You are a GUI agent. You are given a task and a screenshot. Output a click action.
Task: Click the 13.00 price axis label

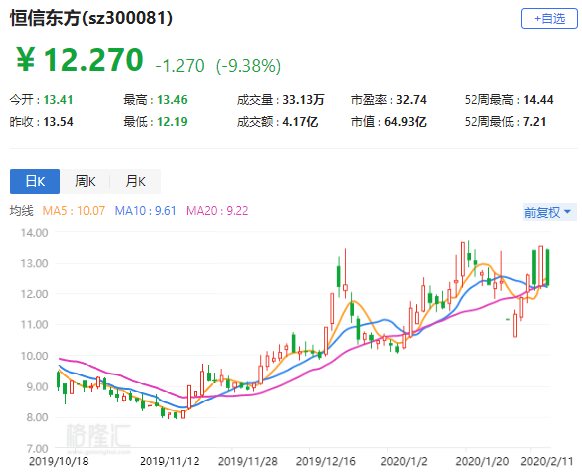[x=34, y=263]
